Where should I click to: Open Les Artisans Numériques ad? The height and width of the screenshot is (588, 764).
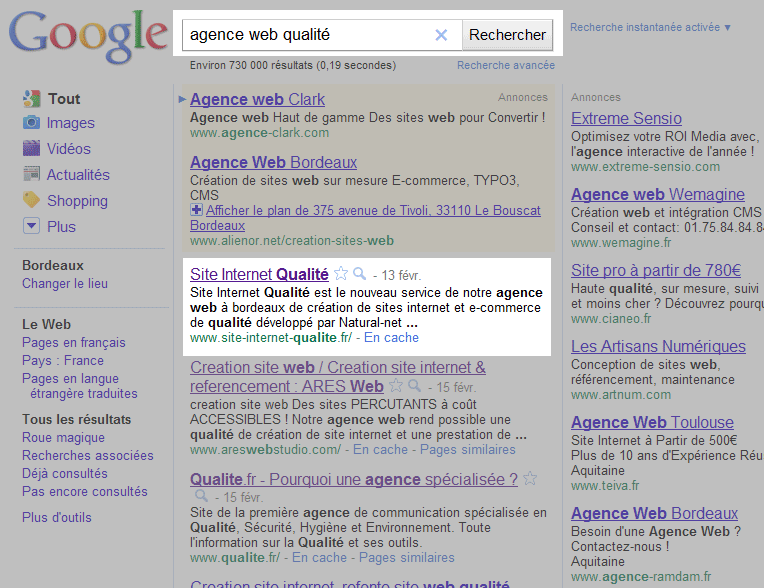(x=658, y=346)
